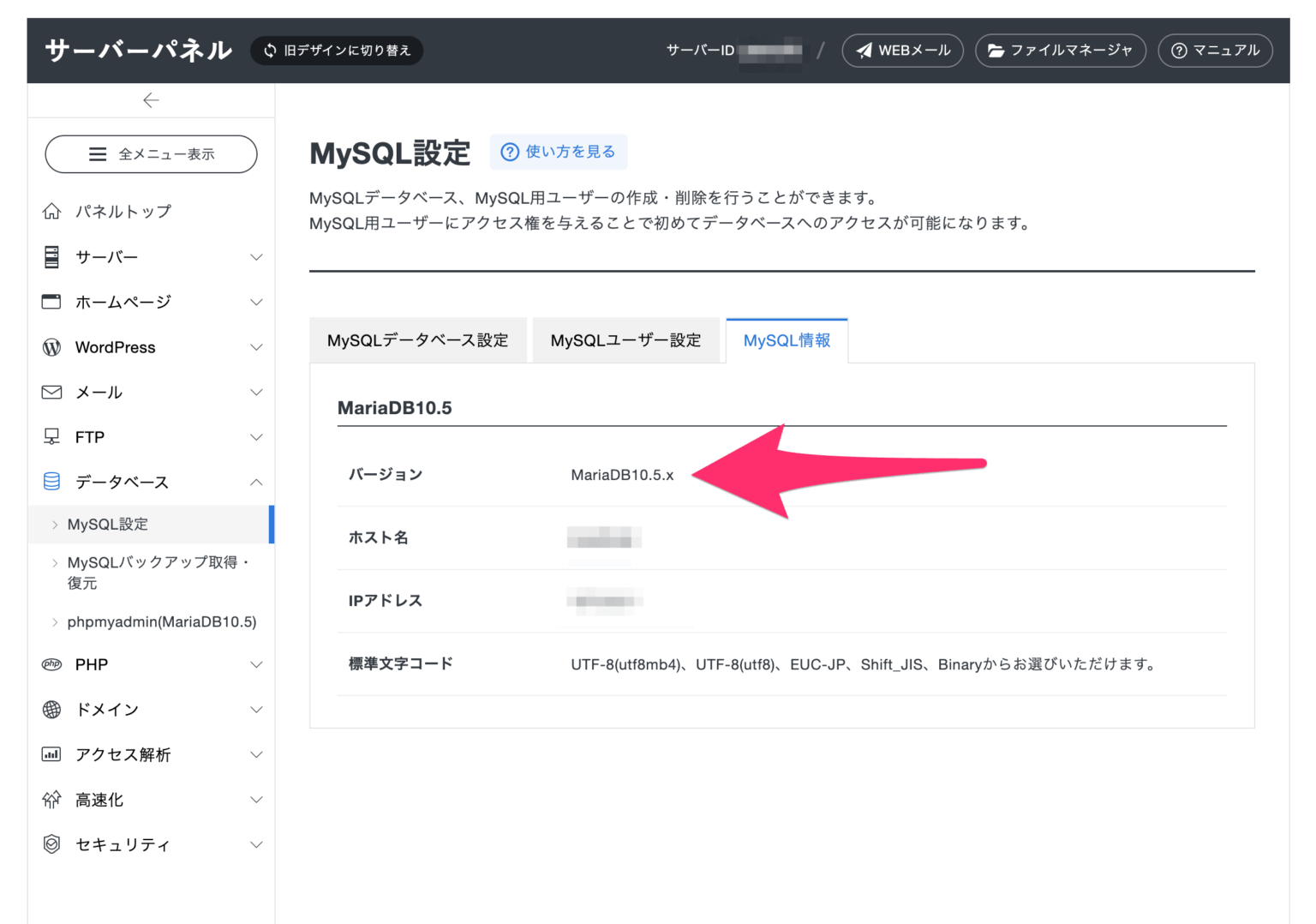Image resolution: width=1316 pixels, height=924 pixels.
Task: Open FTP via its monitor icon
Action: [51, 436]
